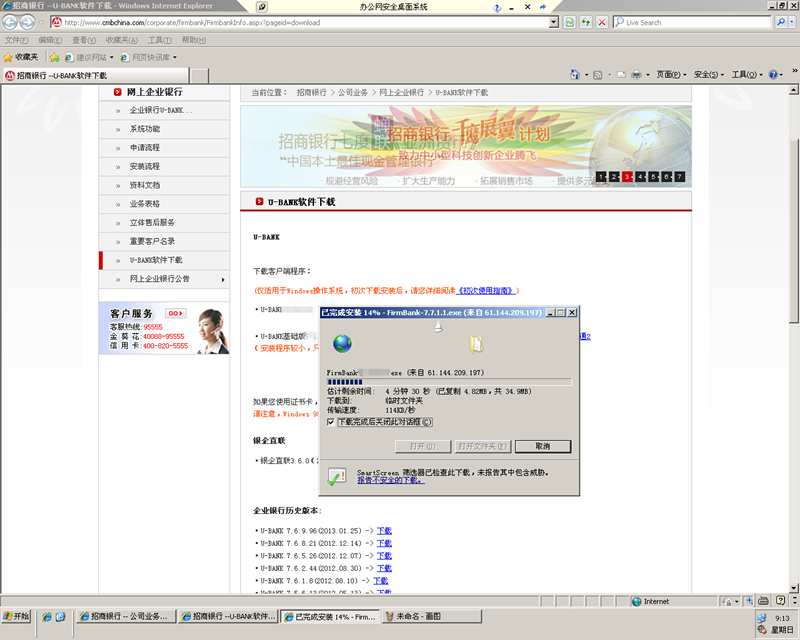
Task: Click the Live Search magnifier button
Action: click(x=781, y=22)
